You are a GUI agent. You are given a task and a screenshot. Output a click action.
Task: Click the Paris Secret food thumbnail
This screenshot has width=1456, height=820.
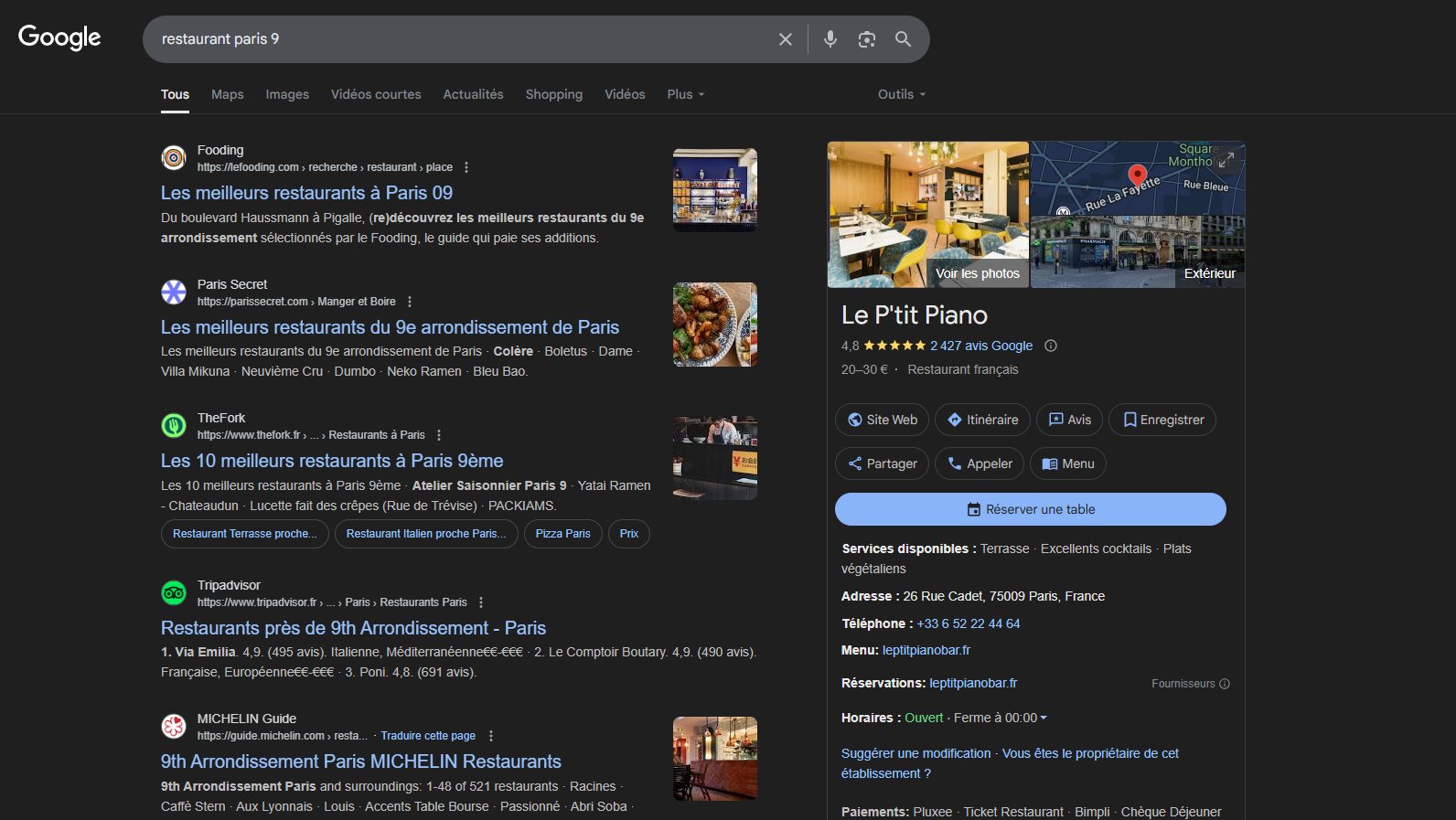coord(715,325)
